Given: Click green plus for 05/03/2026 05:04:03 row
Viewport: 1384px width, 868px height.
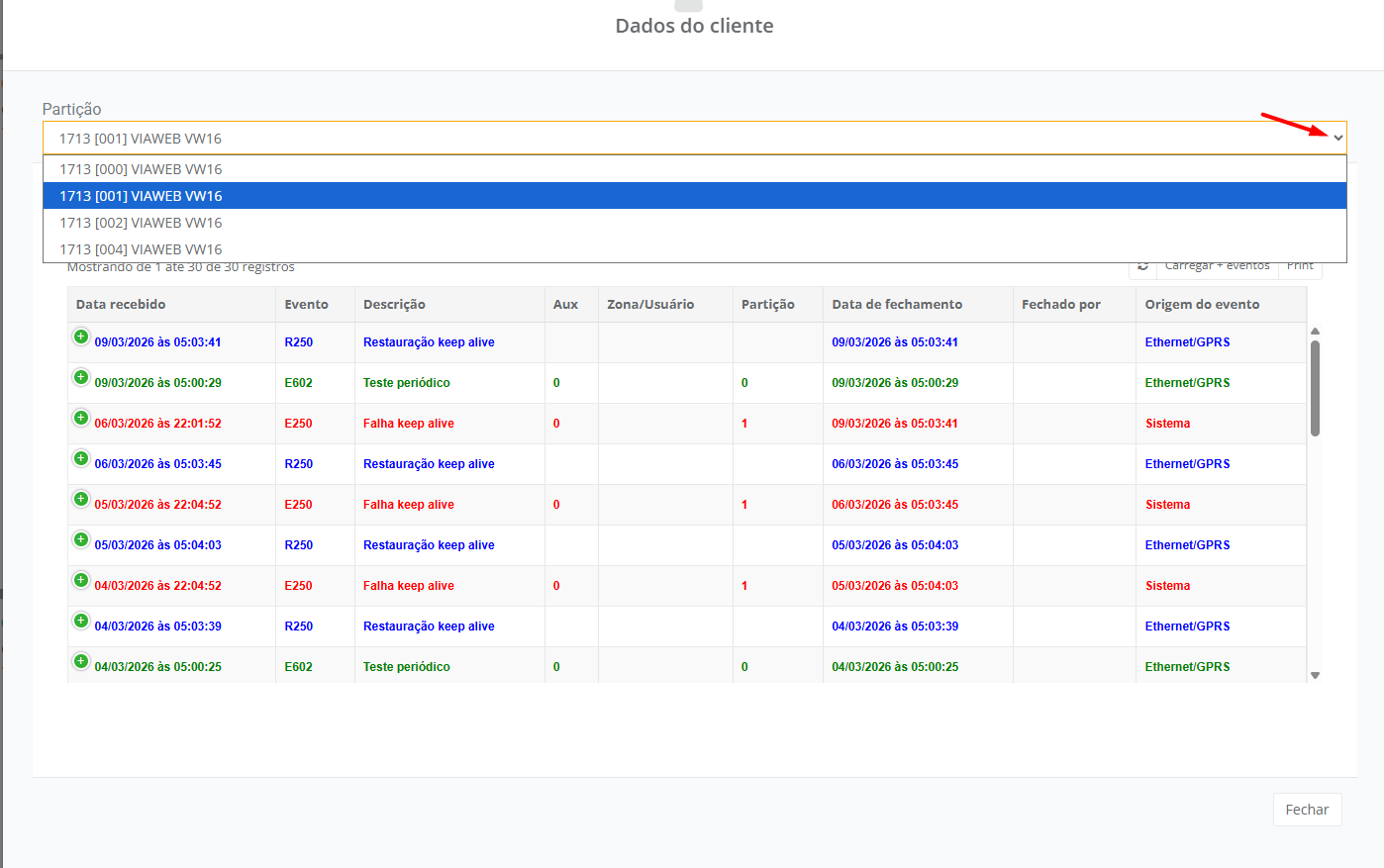Looking at the screenshot, I should (81, 540).
